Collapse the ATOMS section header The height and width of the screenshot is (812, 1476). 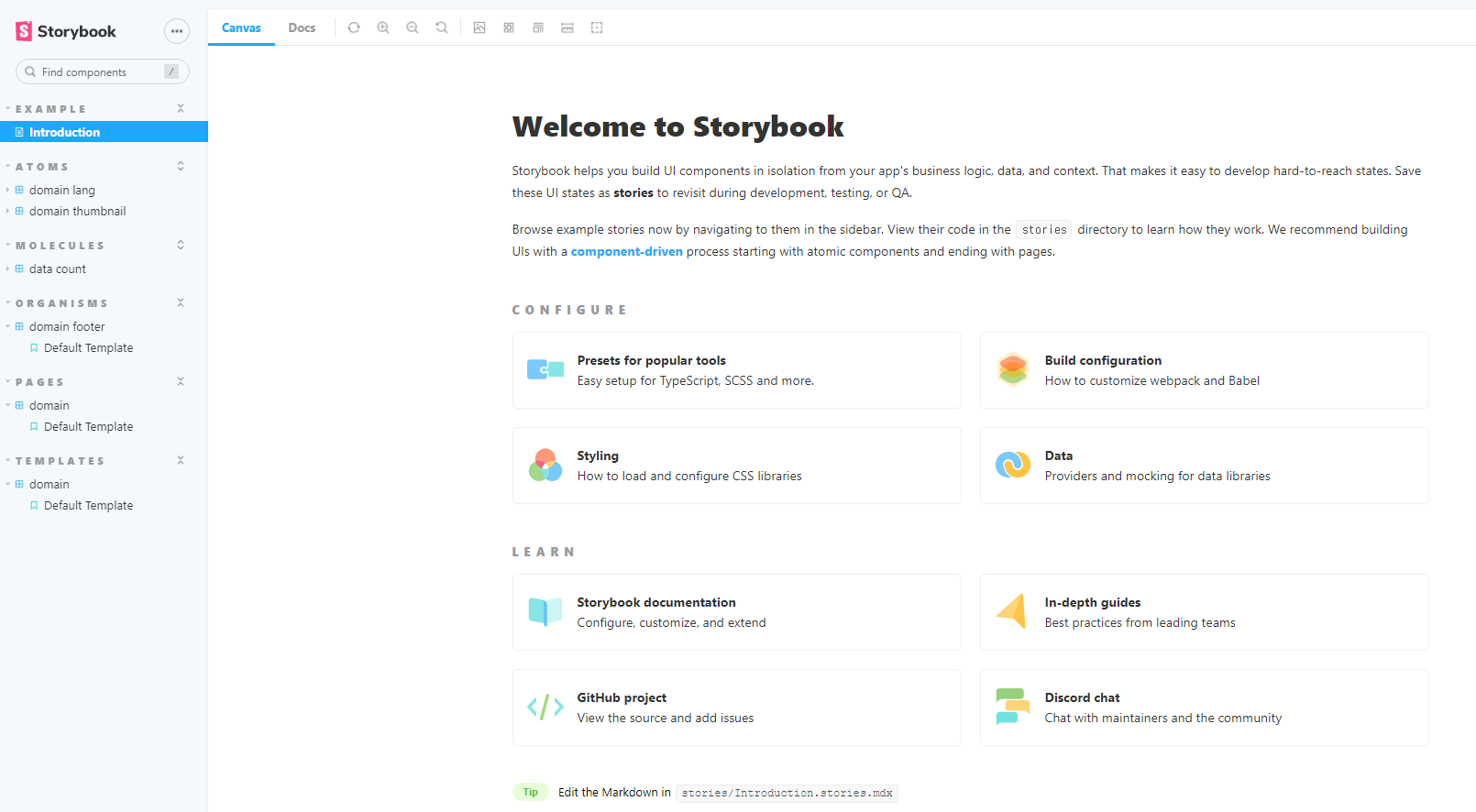tap(41, 167)
